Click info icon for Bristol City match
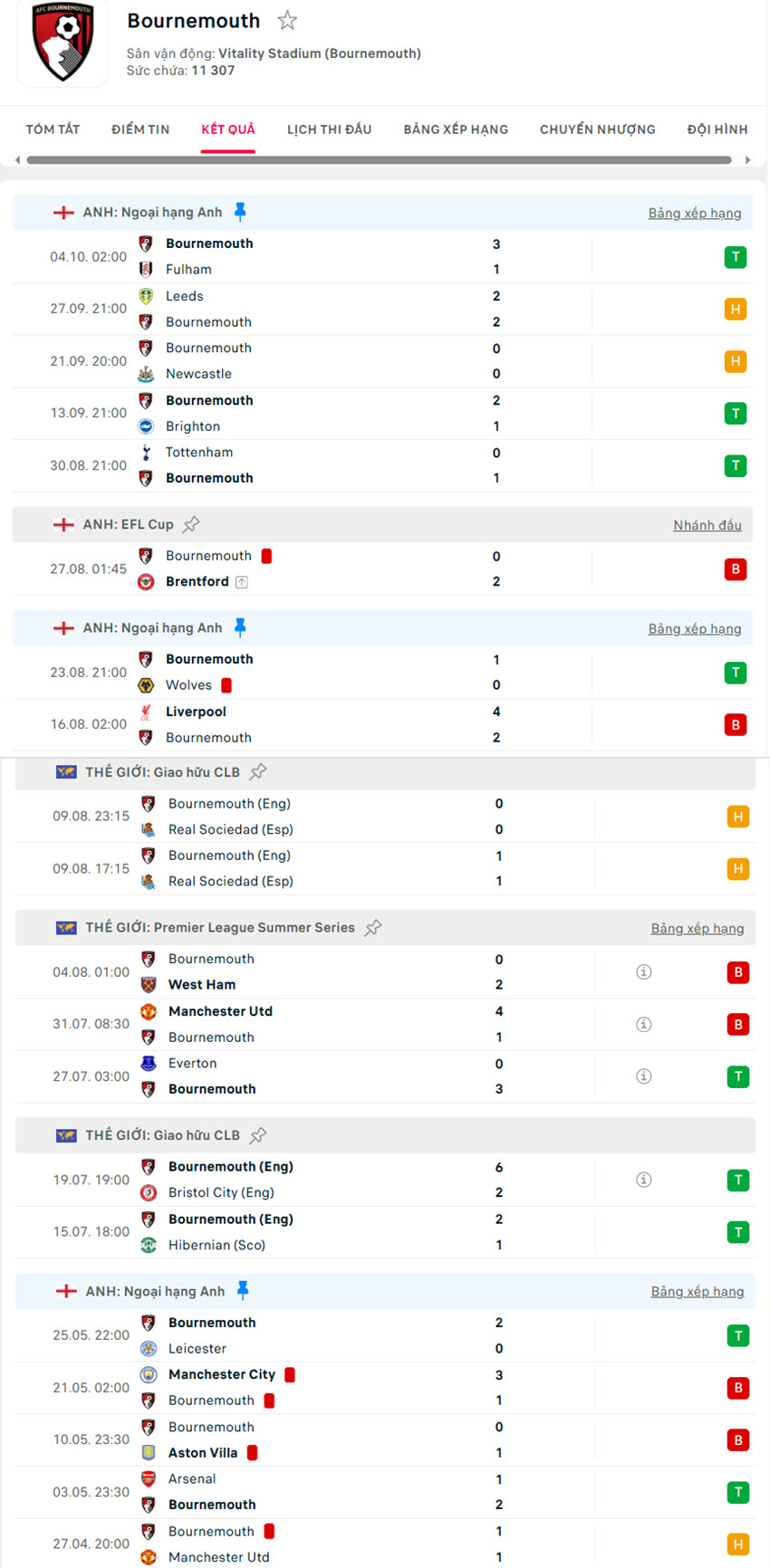The width and height of the screenshot is (770, 1568). coord(644,1180)
